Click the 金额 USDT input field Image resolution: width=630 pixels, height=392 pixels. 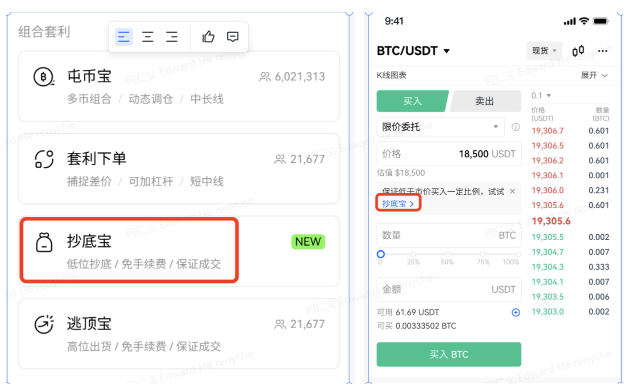(x=449, y=290)
